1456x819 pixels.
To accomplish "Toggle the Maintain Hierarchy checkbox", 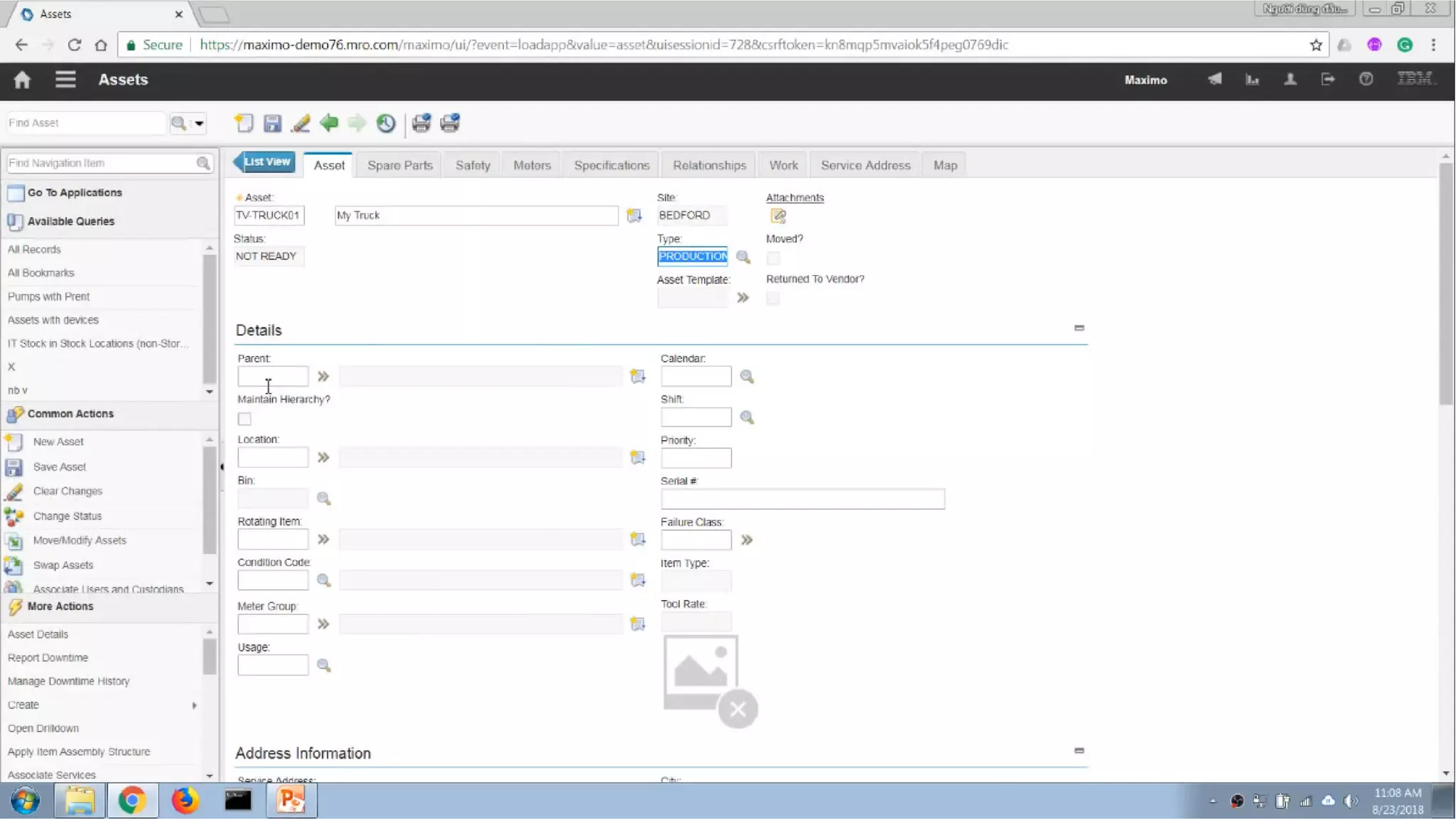I will click(x=245, y=419).
